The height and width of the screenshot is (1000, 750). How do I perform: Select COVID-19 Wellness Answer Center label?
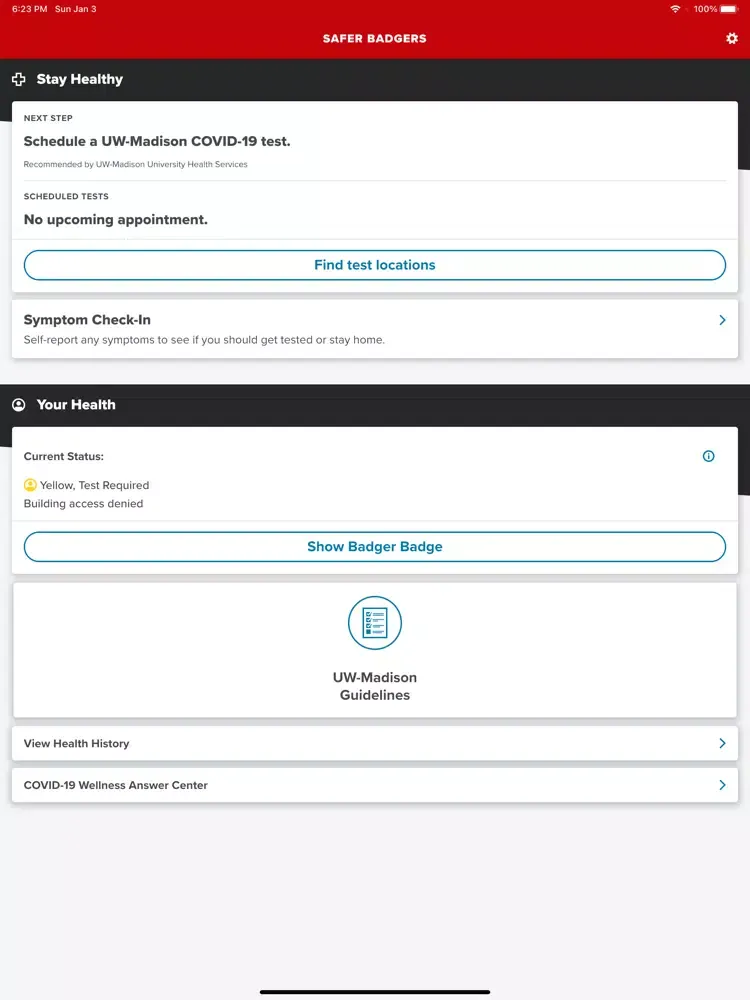(x=115, y=785)
